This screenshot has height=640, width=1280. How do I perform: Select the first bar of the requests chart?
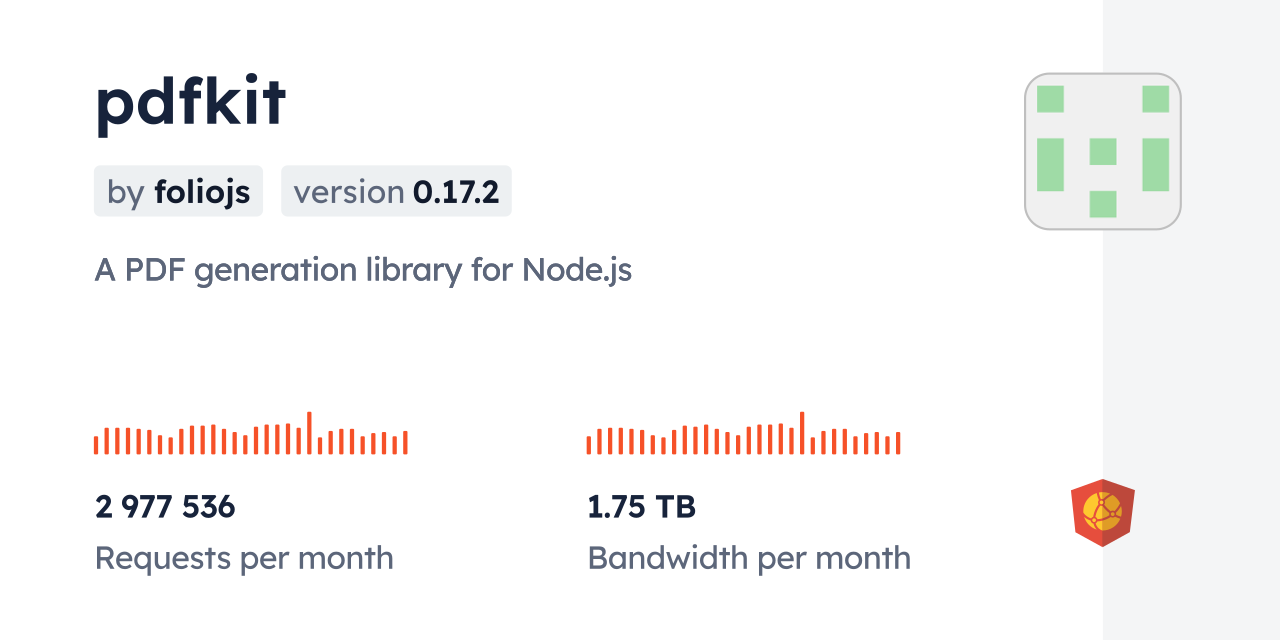tap(96, 445)
